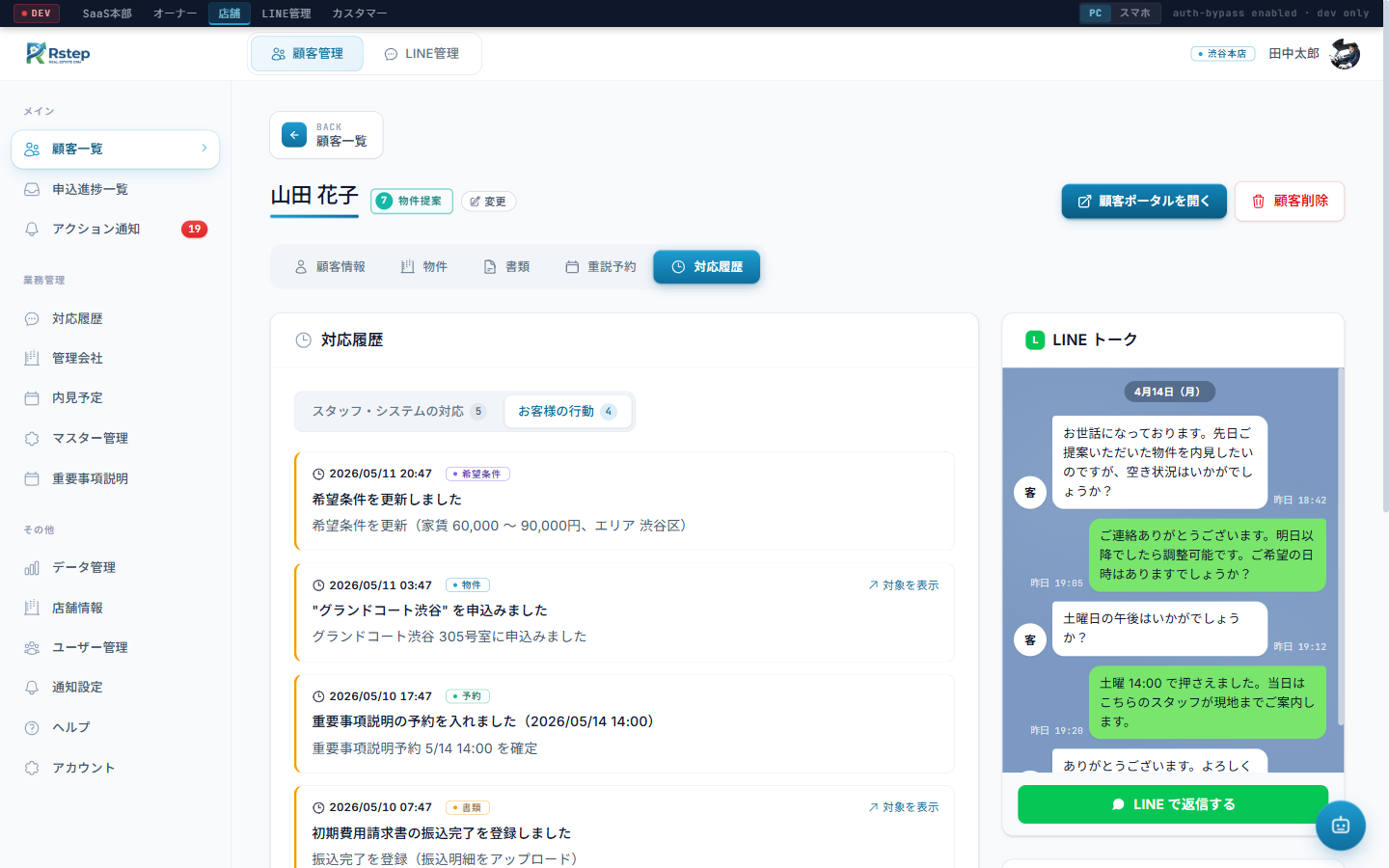Select LINE管理 in dev bar

point(286,14)
